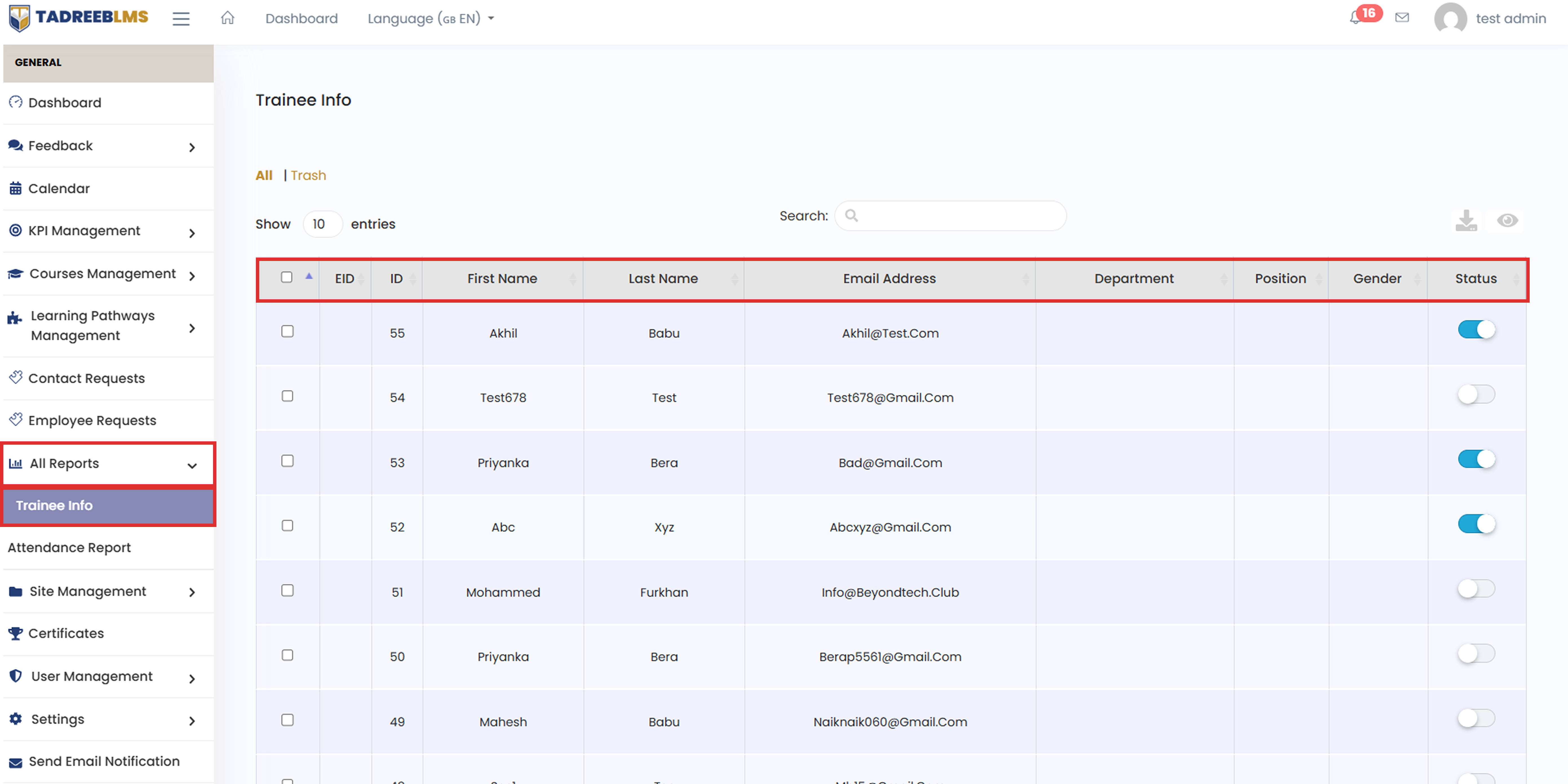Check the row checkbox for Test678
Viewport: 1568px width, 784px height.
pos(287,396)
